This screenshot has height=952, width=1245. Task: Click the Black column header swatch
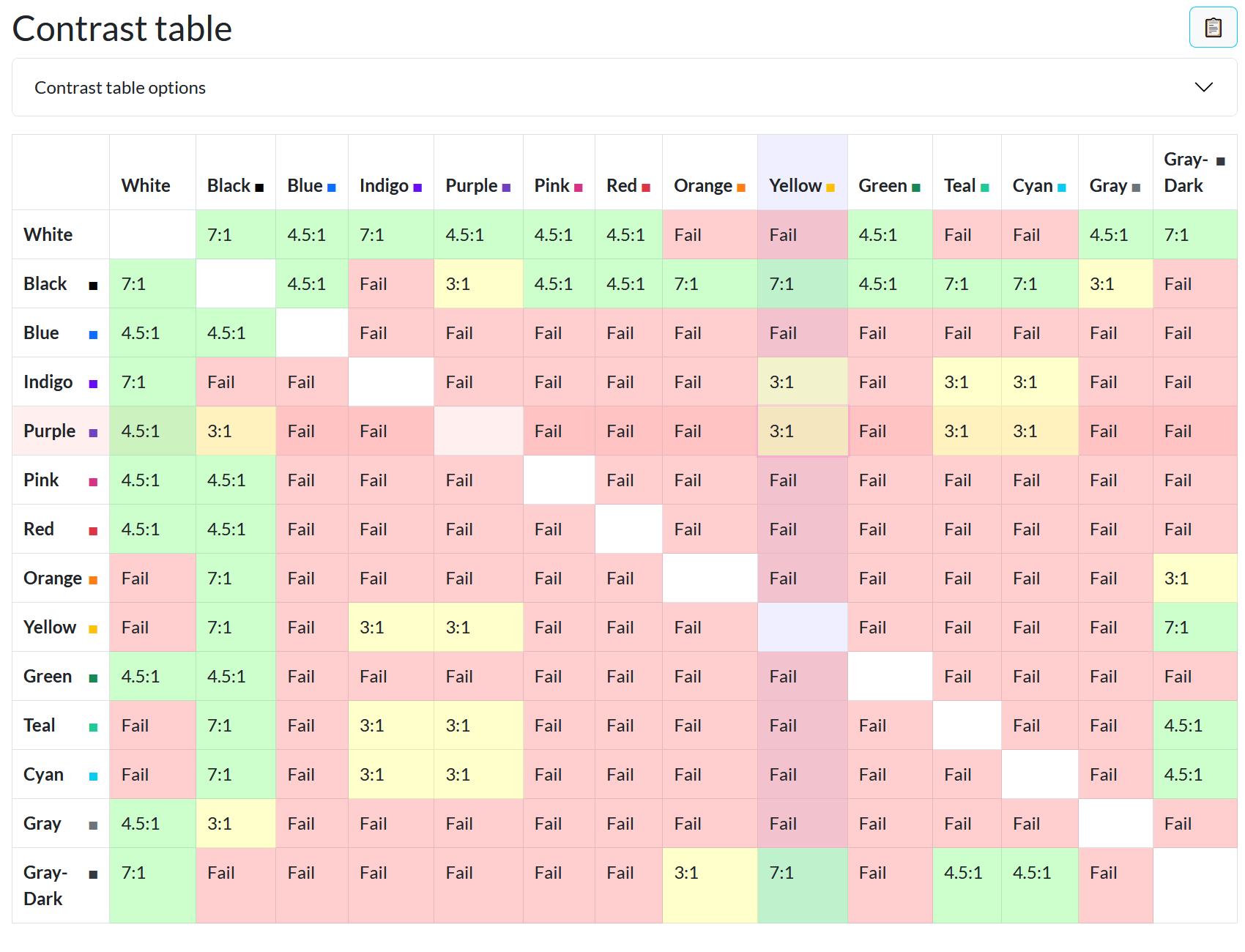tap(259, 187)
